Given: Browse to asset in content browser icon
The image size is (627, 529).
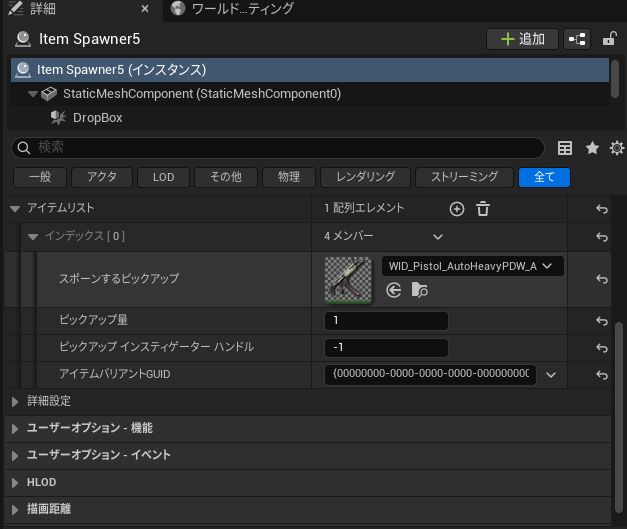Looking at the screenshot, I should point(419,290).
